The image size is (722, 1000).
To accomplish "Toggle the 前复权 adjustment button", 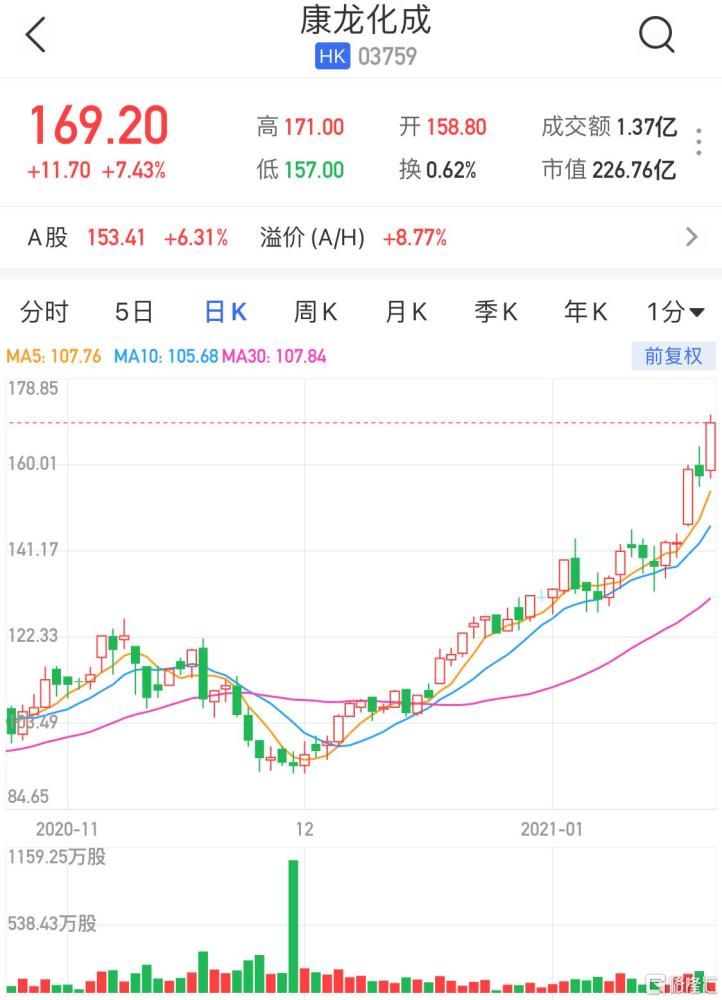I will tap(674, 356).
